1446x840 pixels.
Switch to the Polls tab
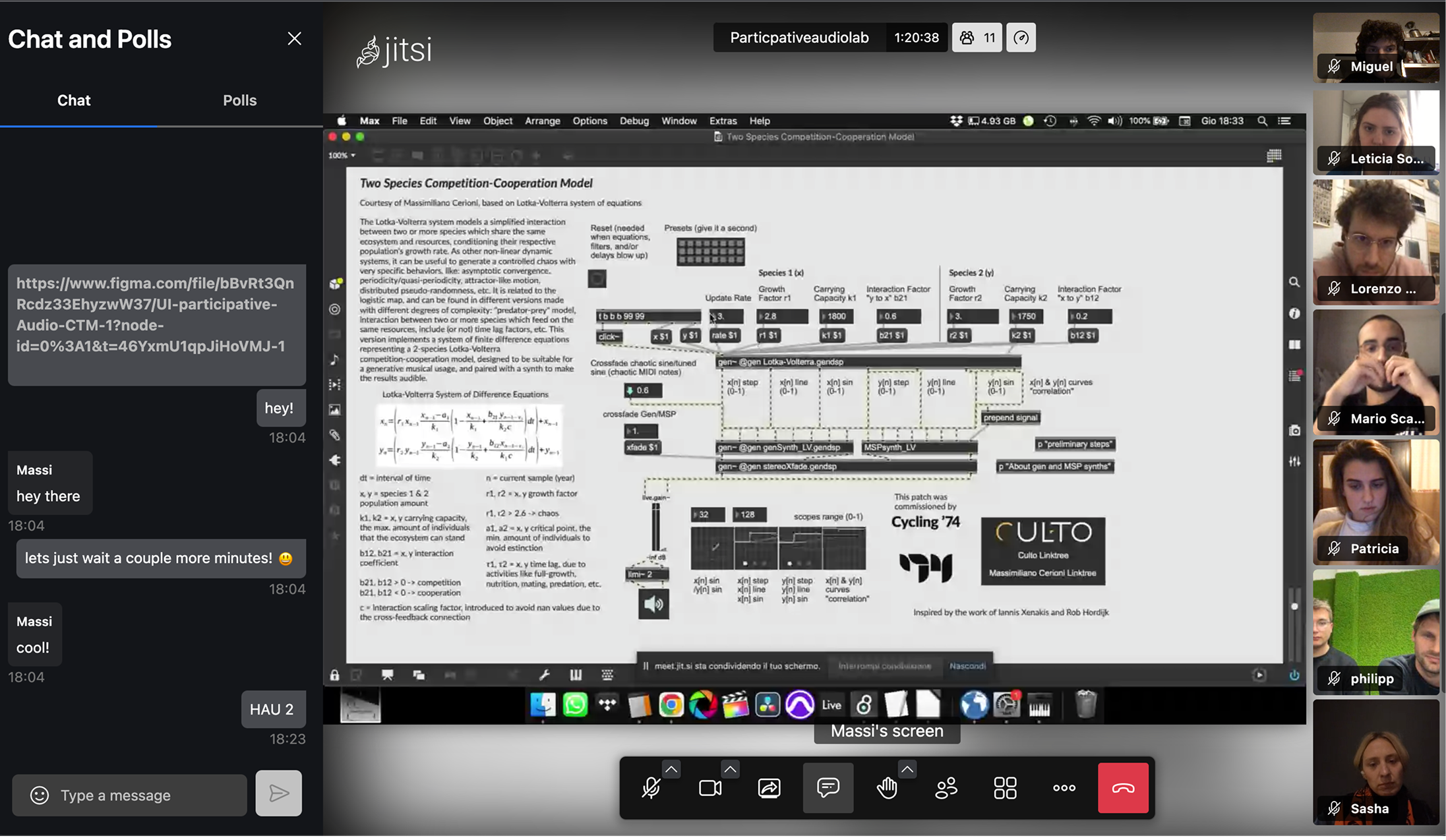point(239,100)
